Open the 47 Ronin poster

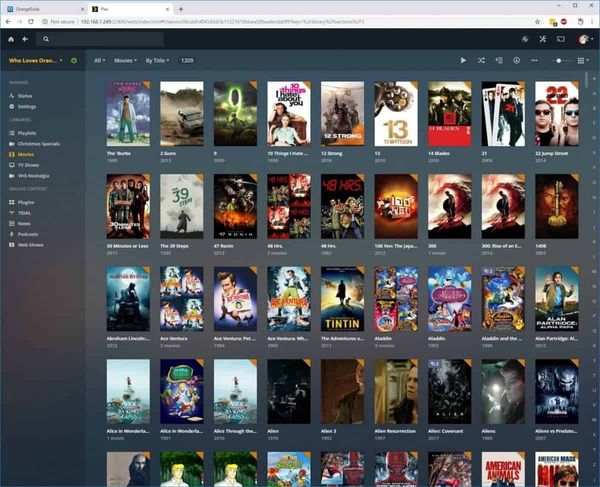coord(235,206)
